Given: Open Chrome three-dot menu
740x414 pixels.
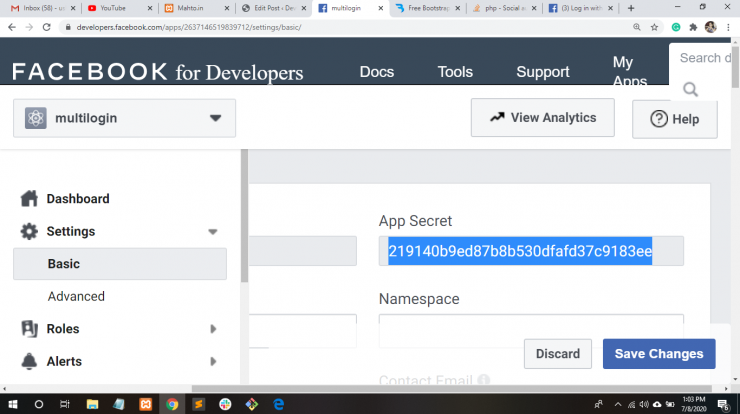Looking at the screenshot, I should click(x=728, y=27).
